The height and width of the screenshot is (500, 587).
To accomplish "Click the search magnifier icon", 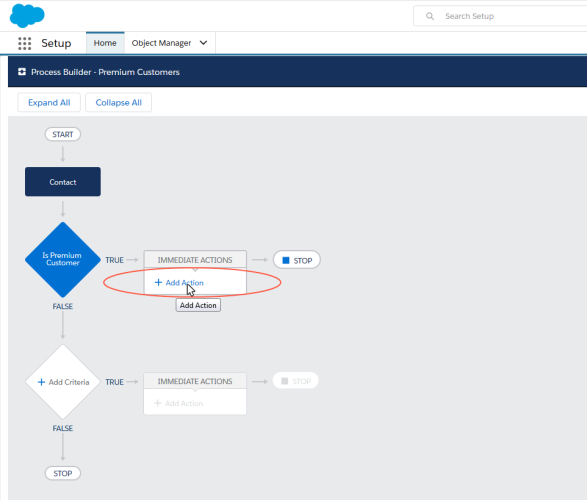I will point(430,16).
